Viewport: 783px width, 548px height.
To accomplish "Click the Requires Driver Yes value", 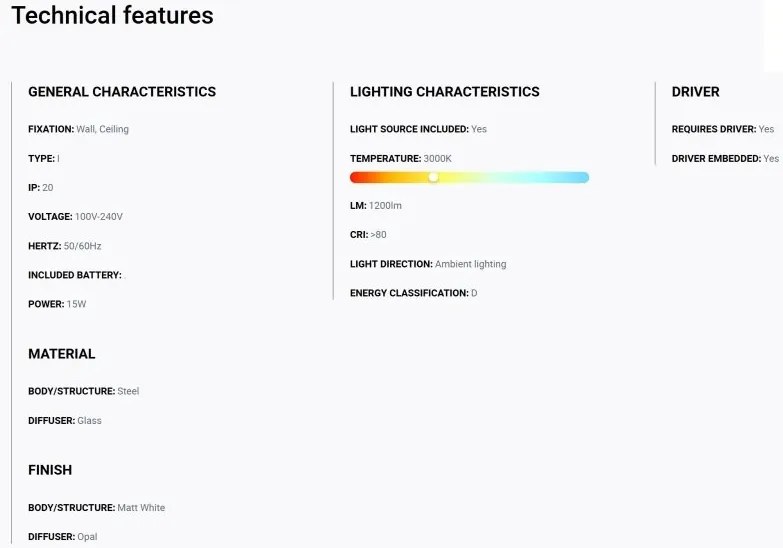I will pos(766,129).
